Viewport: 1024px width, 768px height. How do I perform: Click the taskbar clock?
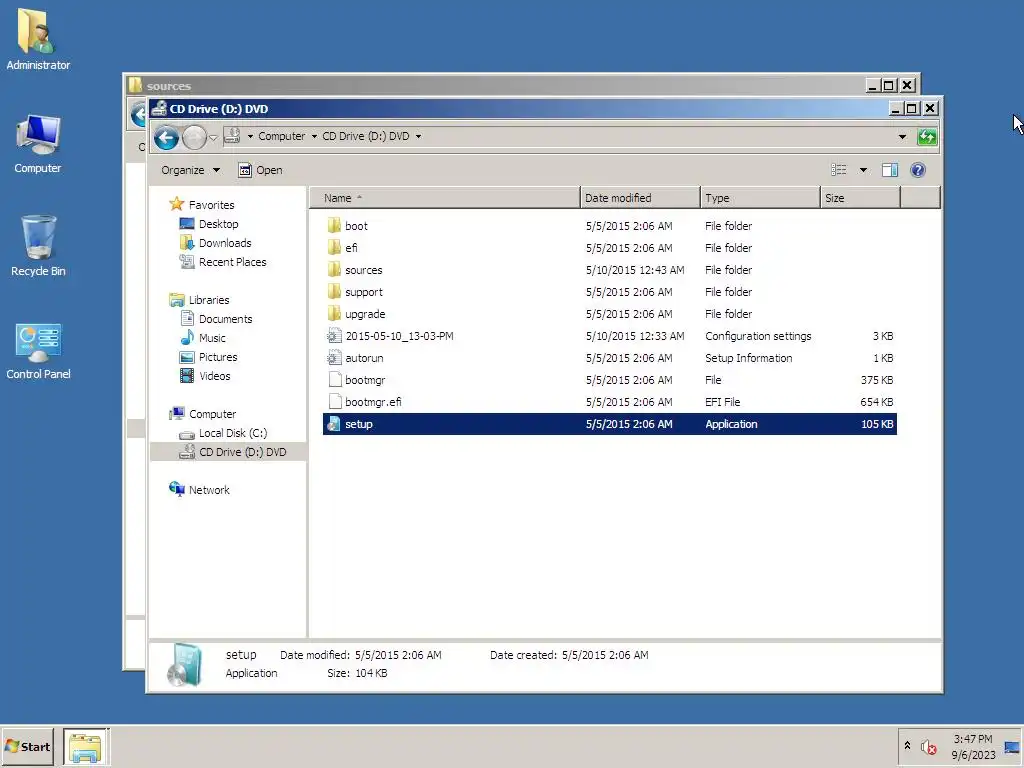(973, 747)
